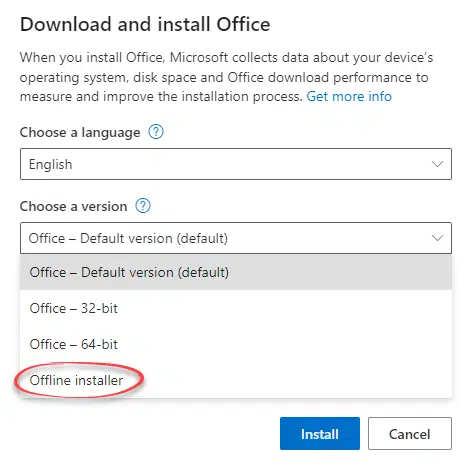Click the word Microsoft in description text
Viewport: 471px width, 464px height.
pyautogui.click(x=199, y=57)
